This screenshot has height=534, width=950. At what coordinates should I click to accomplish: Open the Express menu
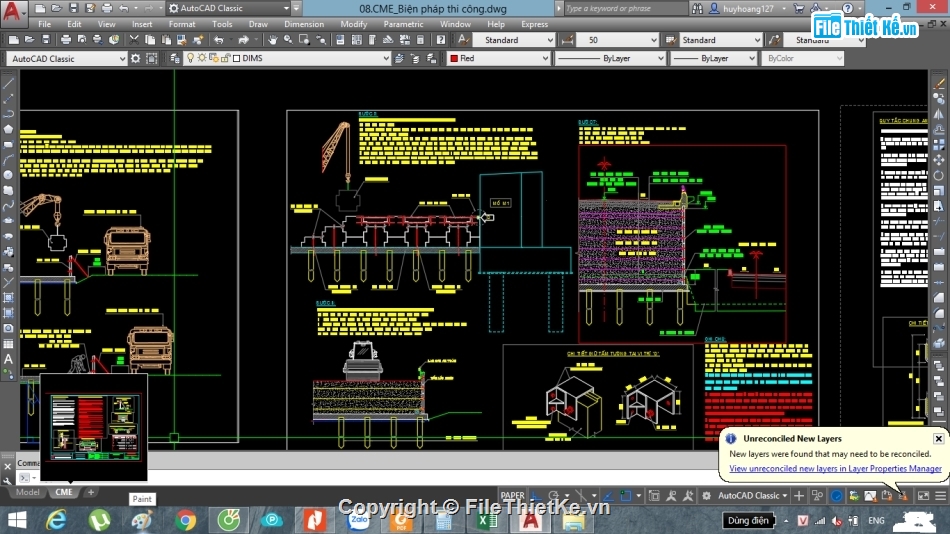click(534, 24)
